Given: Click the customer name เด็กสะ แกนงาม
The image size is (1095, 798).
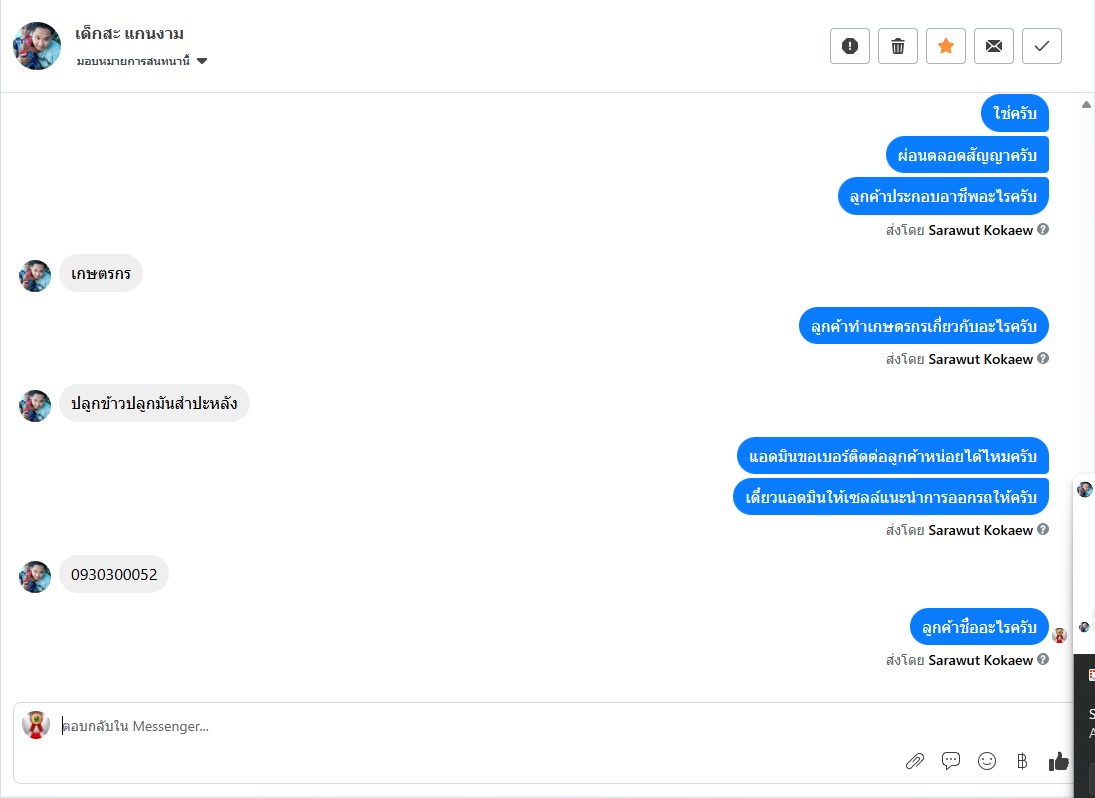Looking at the screenshot, I should point(129,34).
